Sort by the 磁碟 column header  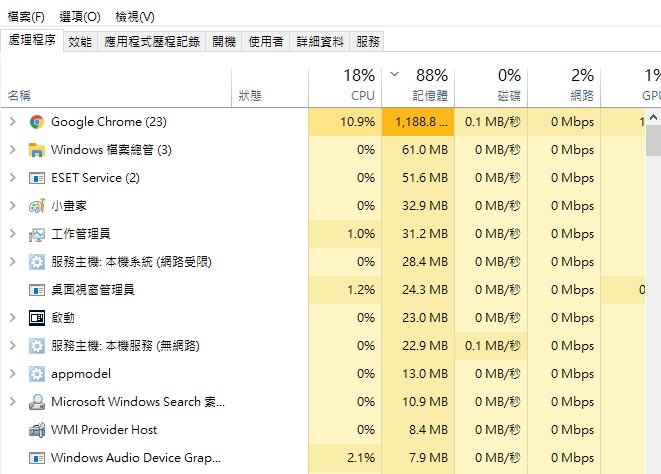coord(491,87)
